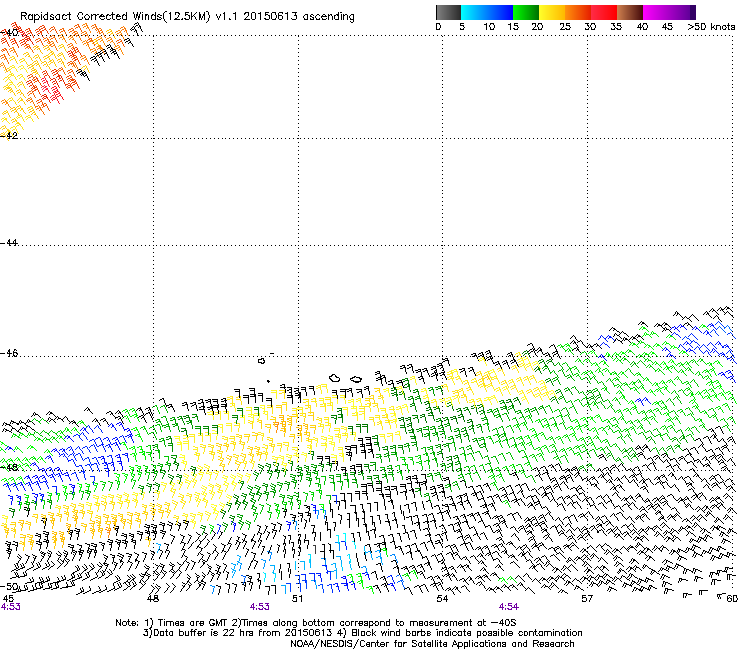740x650 pixels.
Task: Select the -50 latitude axis label
Action: coord(9,586)
